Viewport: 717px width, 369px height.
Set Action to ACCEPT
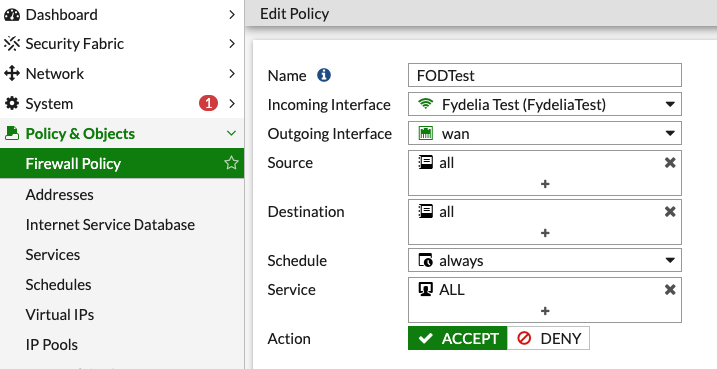[x=458, y=338]
